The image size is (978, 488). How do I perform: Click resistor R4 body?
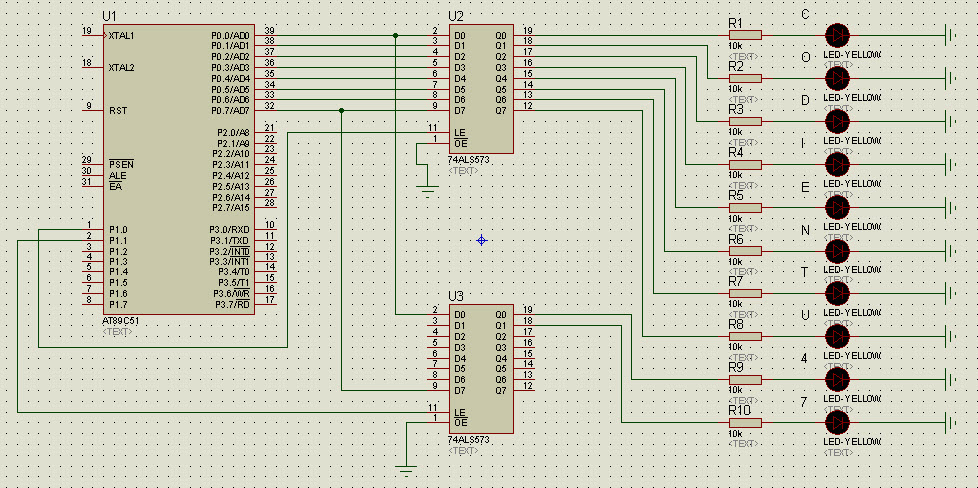coord(745,164)
